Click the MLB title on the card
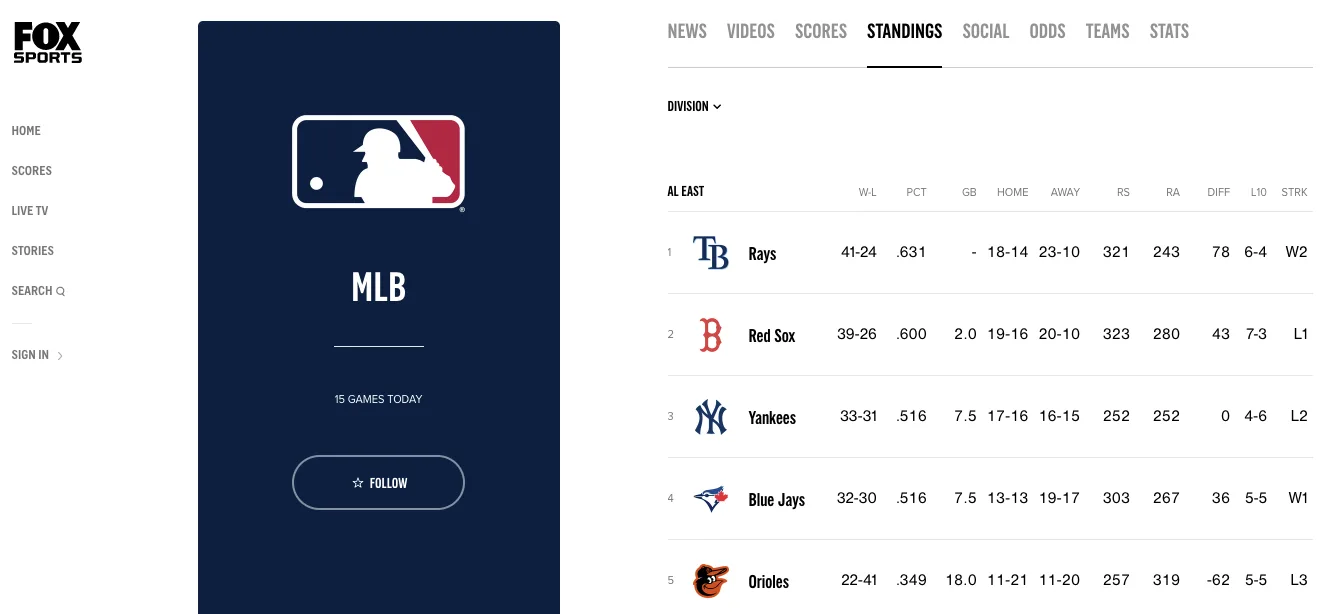Viewport: 1336px width, 614px height. (378, 288)
